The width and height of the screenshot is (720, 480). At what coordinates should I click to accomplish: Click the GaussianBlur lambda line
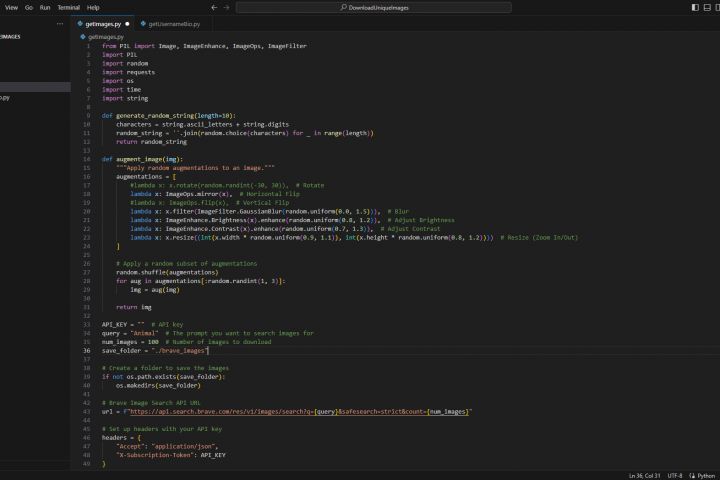pyautogui.click(x=269, y=212)
